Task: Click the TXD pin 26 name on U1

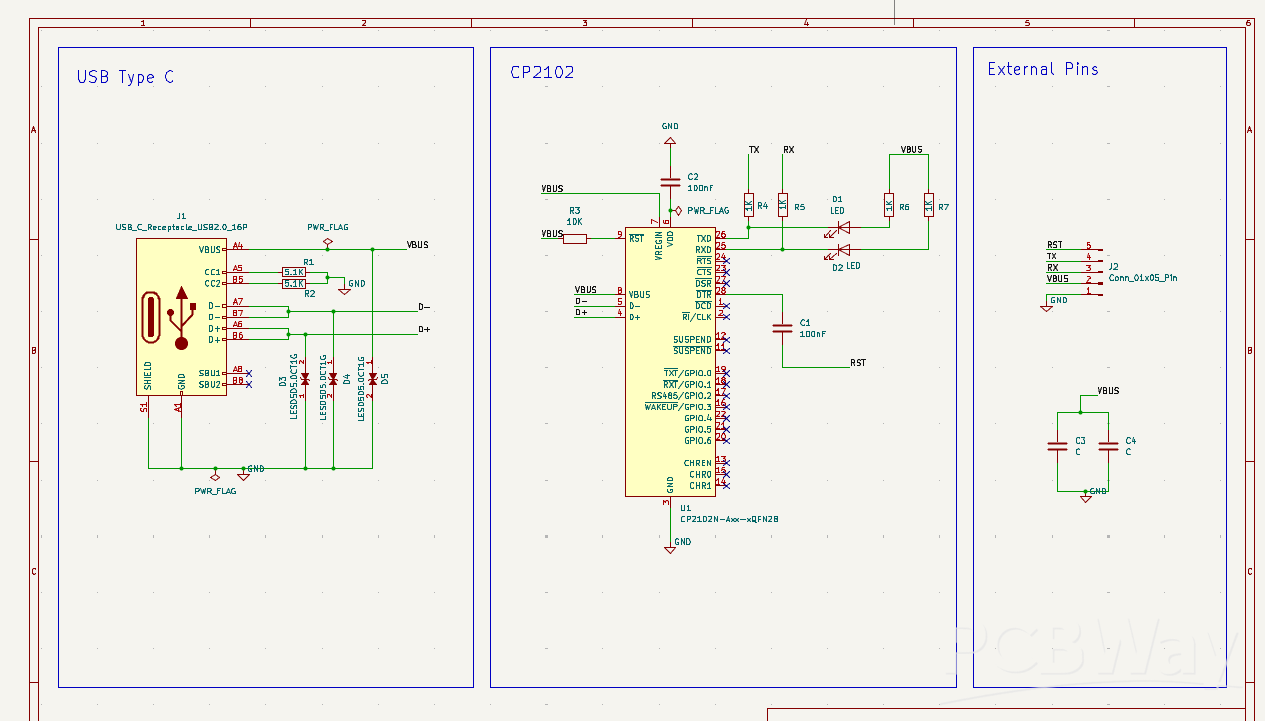Action: coord(704,238)
